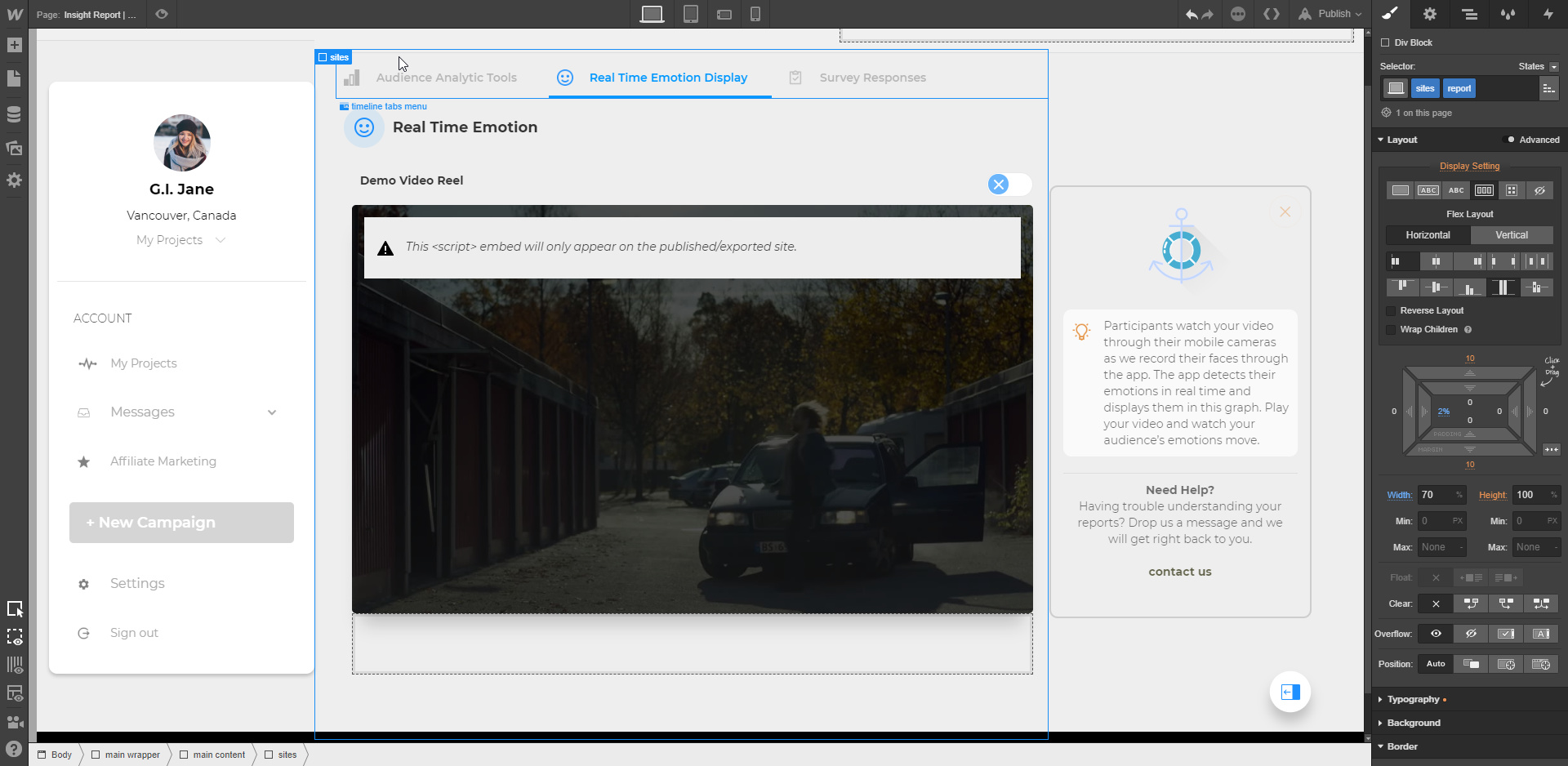Viewport: 1568px width, 766px height.
Task: Set overflow to hidden
Action: 1471,634
